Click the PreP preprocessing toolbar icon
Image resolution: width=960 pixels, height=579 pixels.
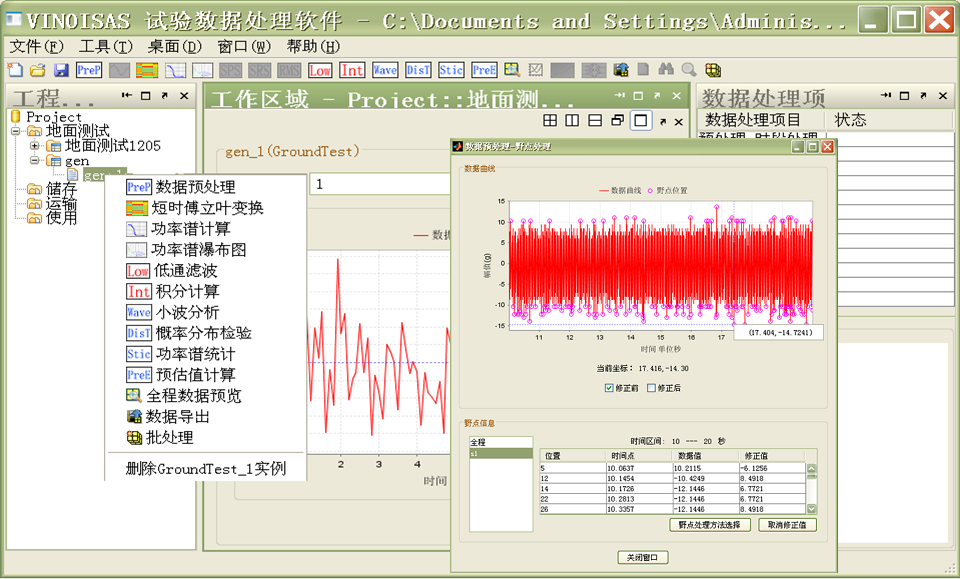[89, 70]
